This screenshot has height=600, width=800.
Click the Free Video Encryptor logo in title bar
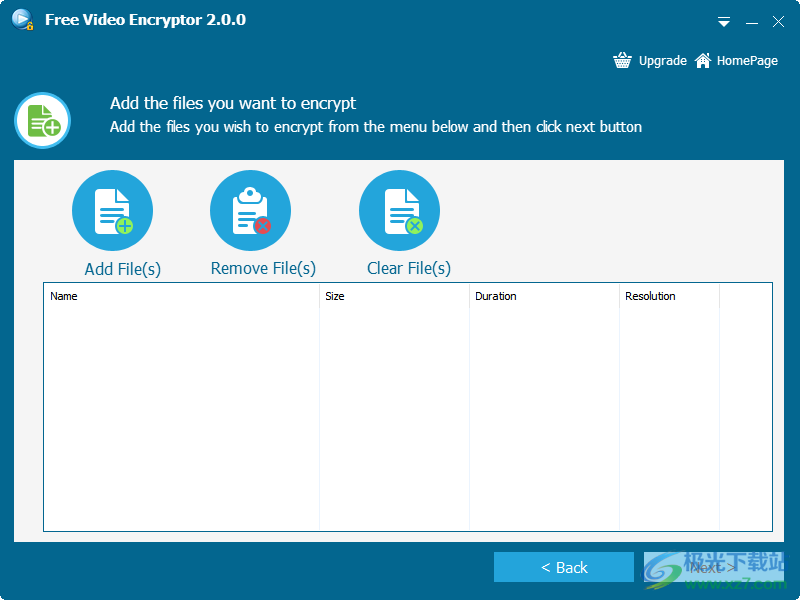pos(22,19)
